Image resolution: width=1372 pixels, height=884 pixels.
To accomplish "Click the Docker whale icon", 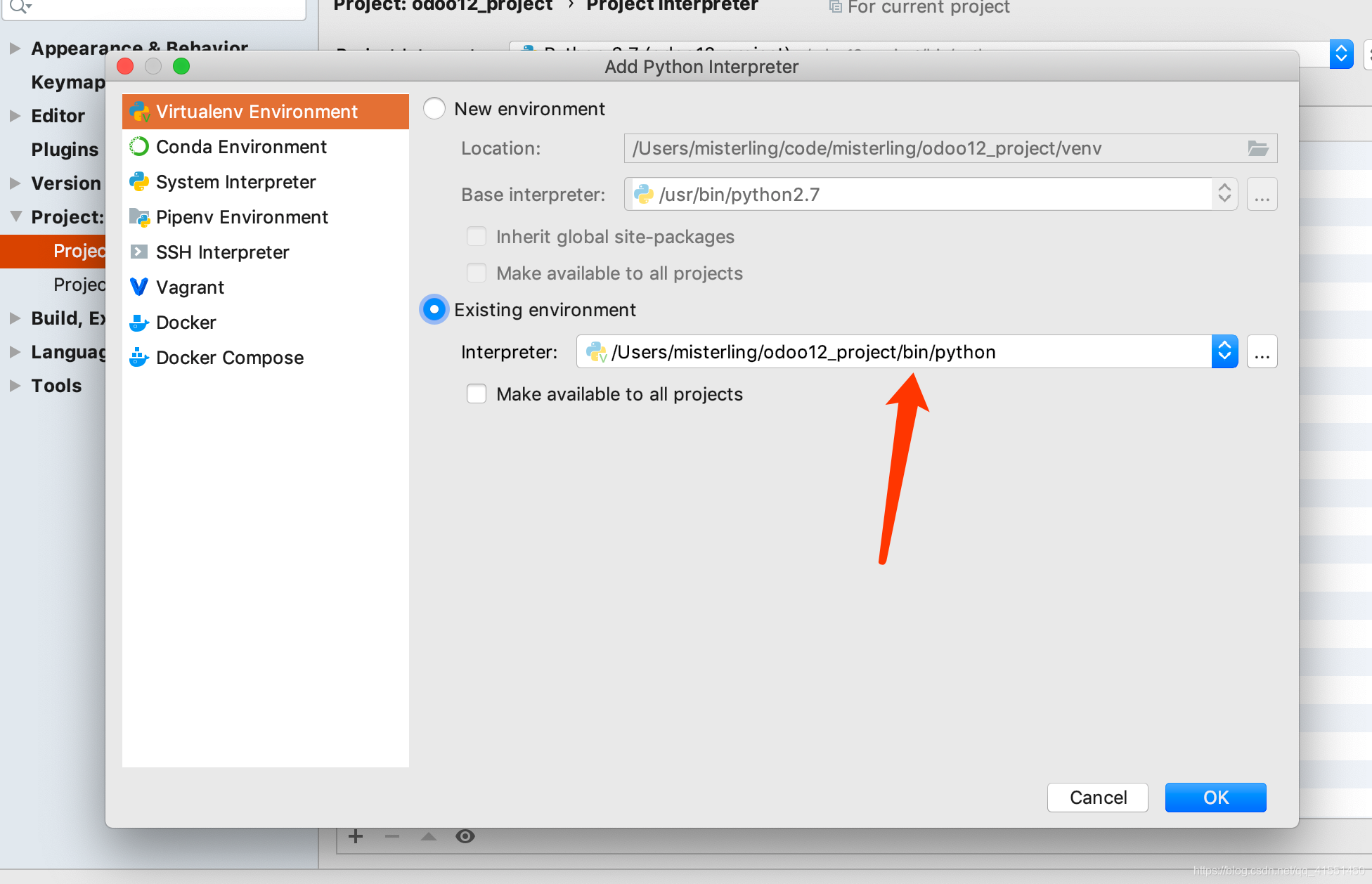I will (139, 323).
